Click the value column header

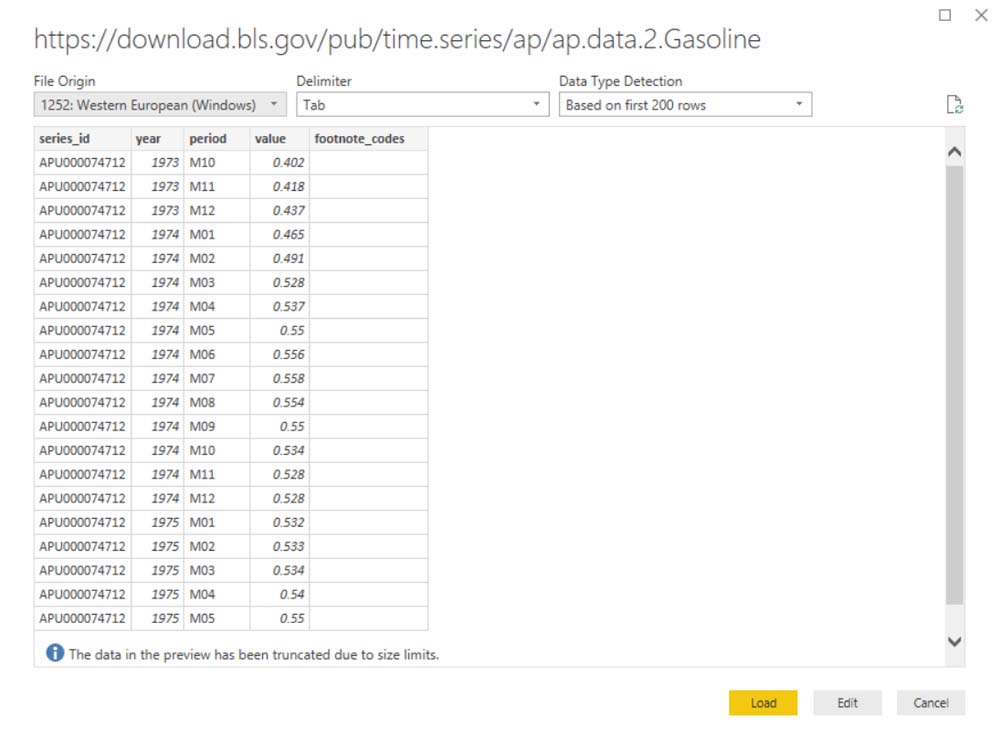click(279, 139)
